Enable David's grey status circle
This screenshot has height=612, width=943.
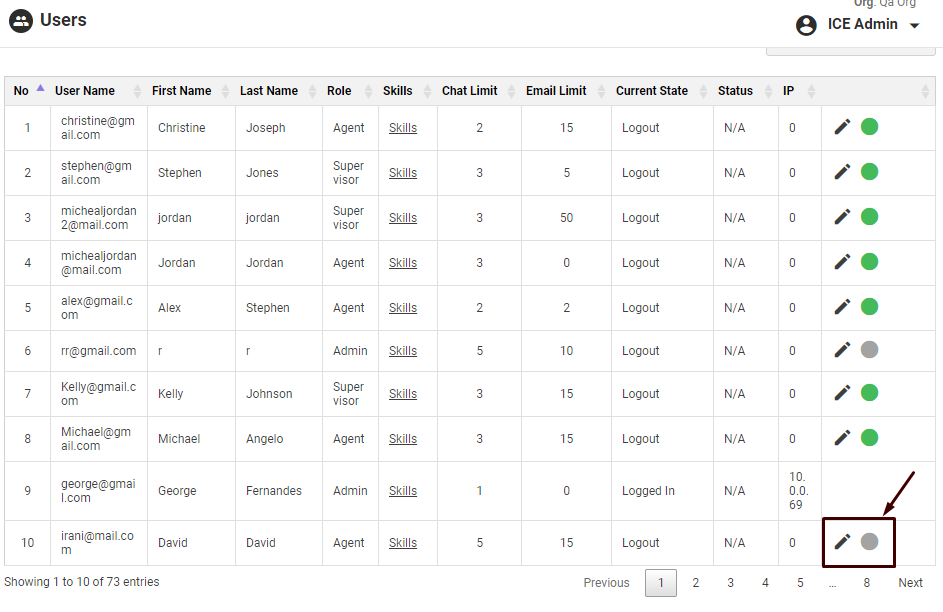(869, 542)
